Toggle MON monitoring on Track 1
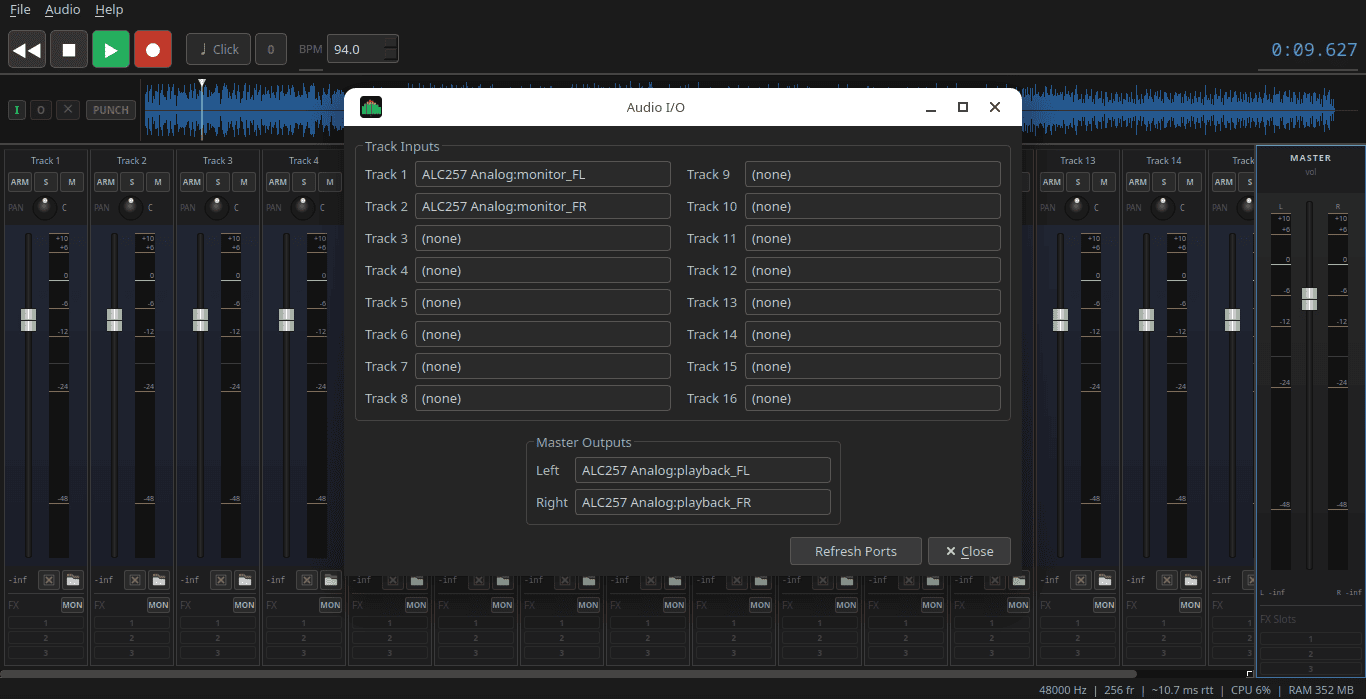1366x699 pixels. click(73, 605)
